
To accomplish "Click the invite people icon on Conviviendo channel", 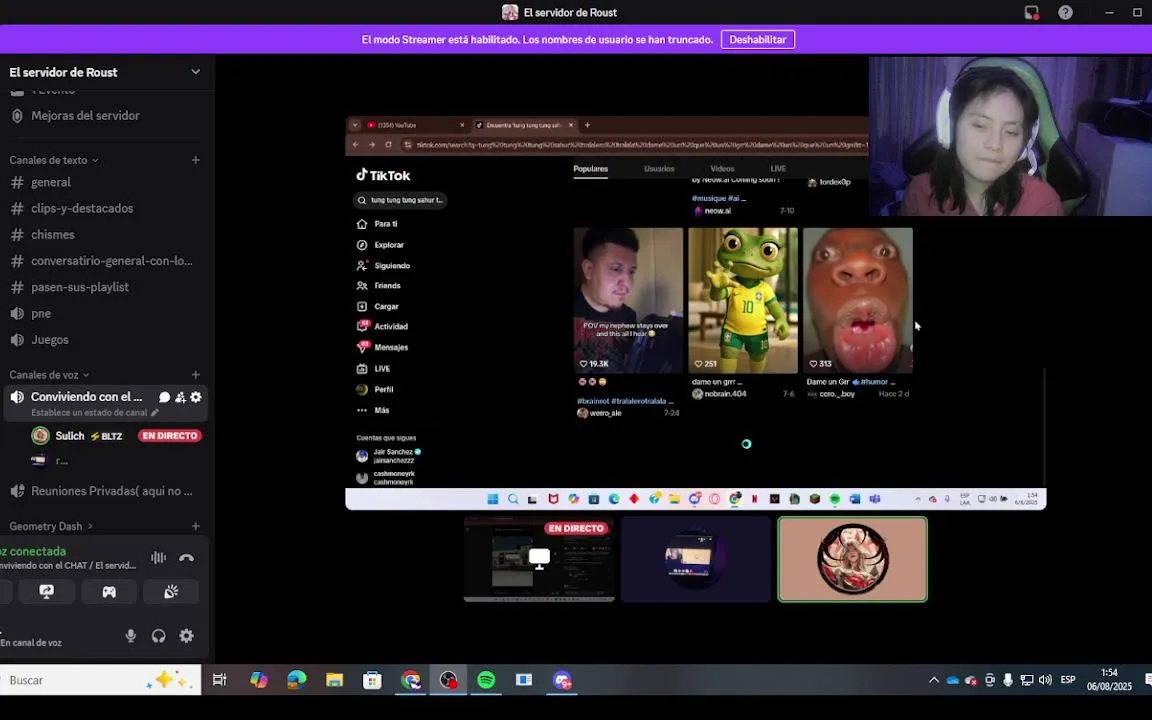I will pyautogui.click(x=180, y=397).
